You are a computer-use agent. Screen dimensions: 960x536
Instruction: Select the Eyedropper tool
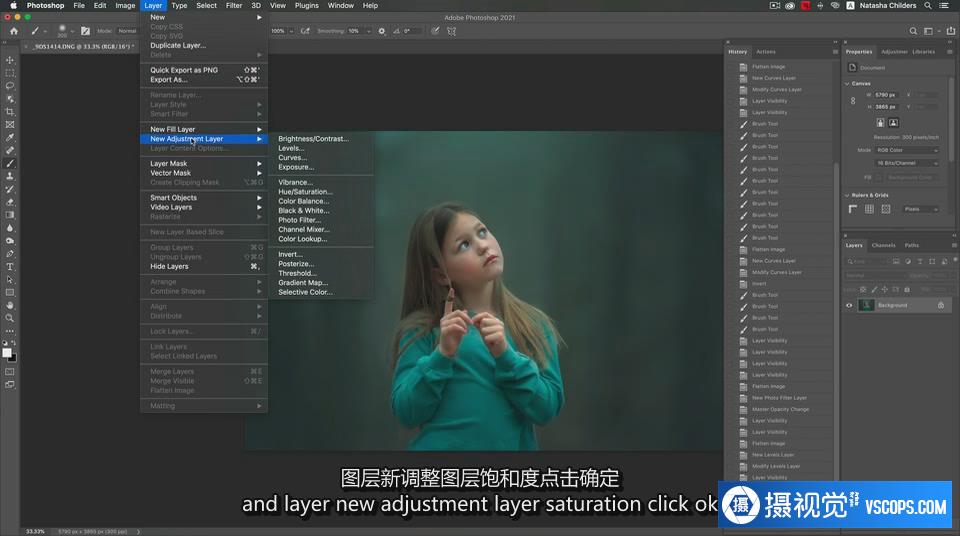[10, 137]
